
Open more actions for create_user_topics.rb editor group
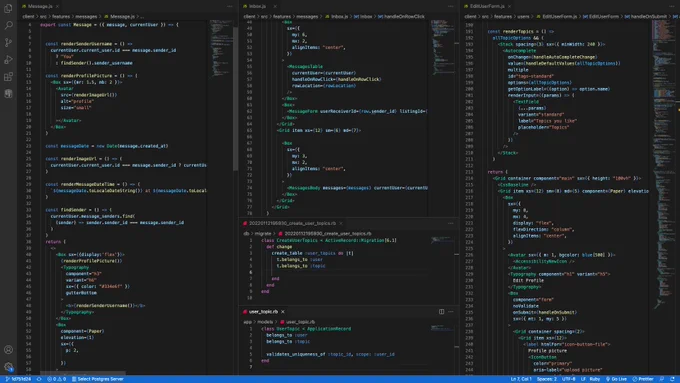click(451, 223)
